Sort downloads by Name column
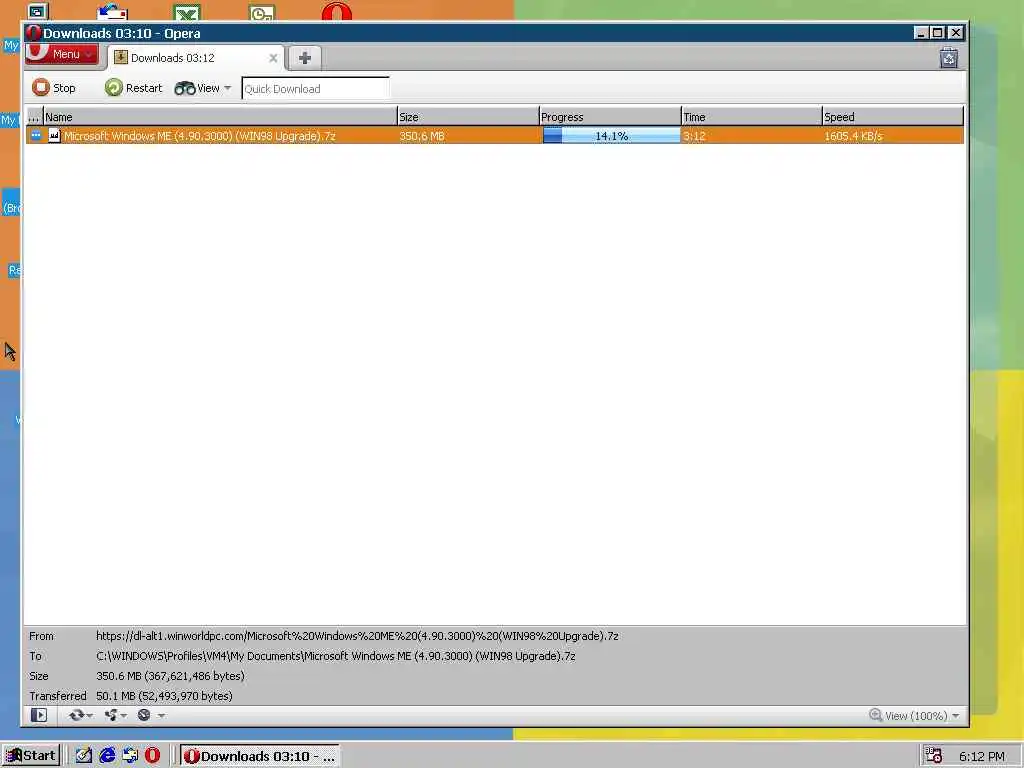The height and width of the screenshot is (768, 1024). pos(220,117)
